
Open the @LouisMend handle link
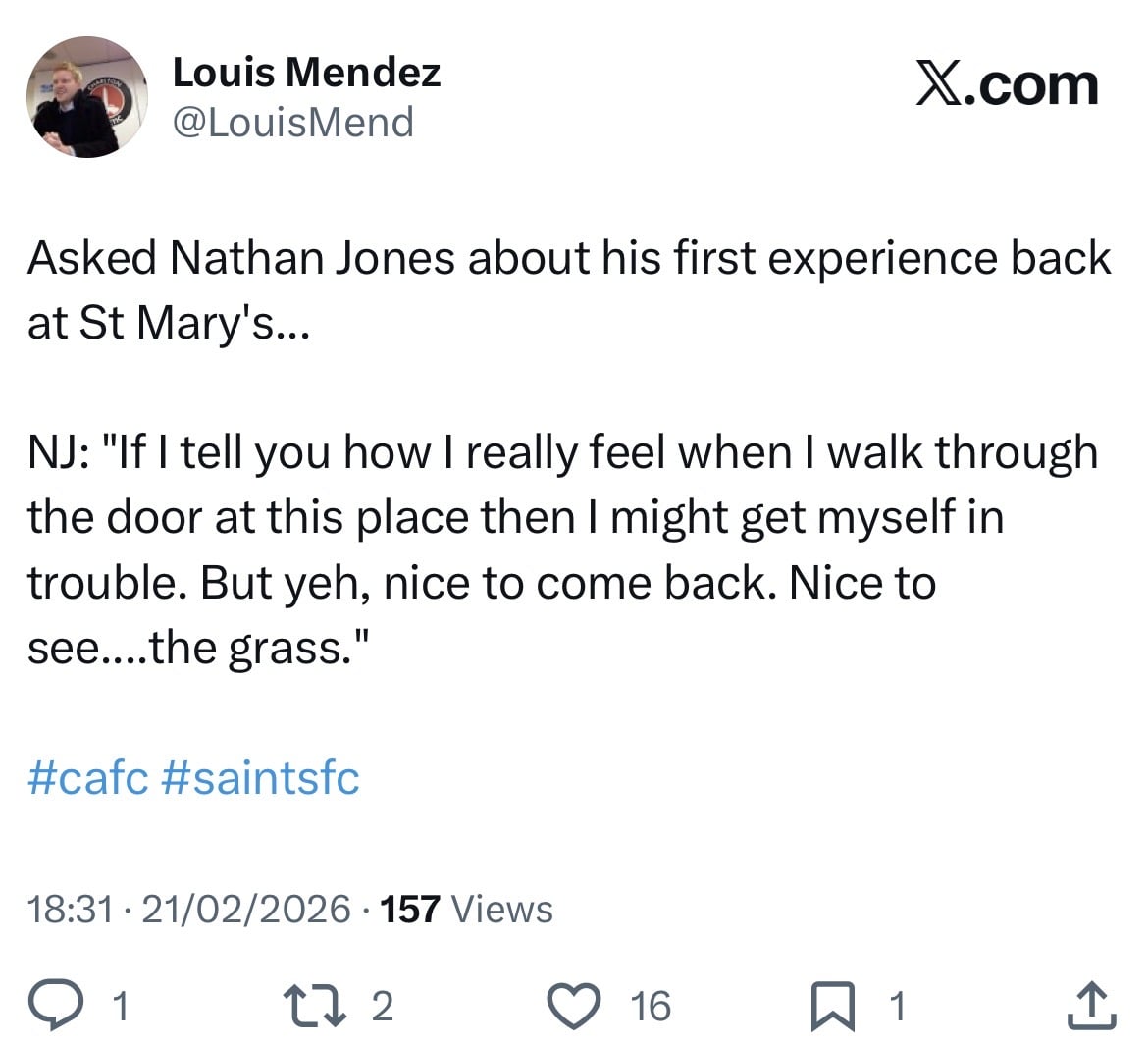coord(292,123)
